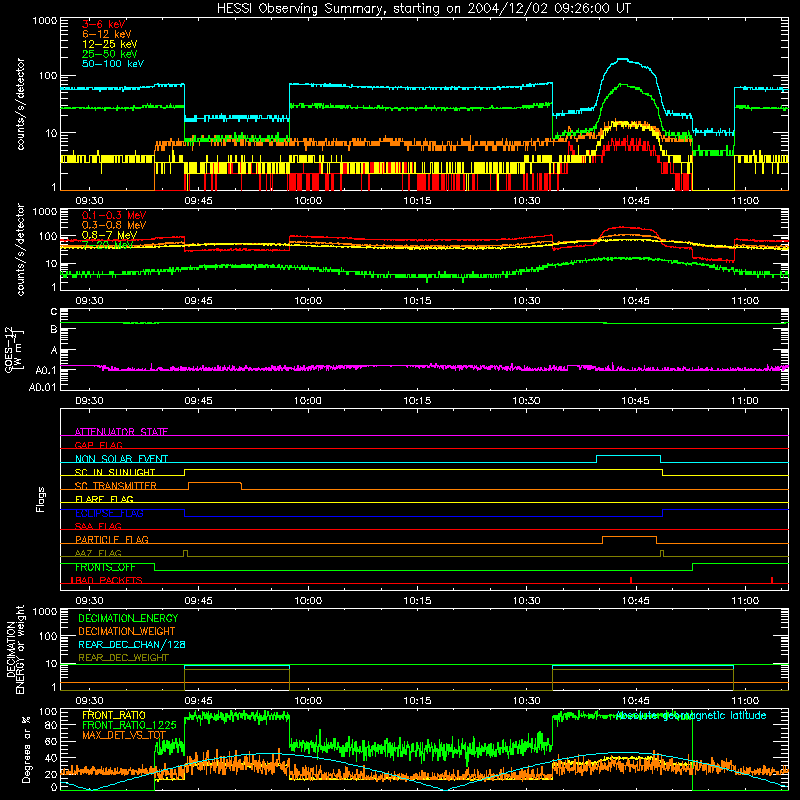This screenshot has height=800, width=800.
Task: Click the yellow FRONT_RATIO legend label
Action: (x=114, y=715)
